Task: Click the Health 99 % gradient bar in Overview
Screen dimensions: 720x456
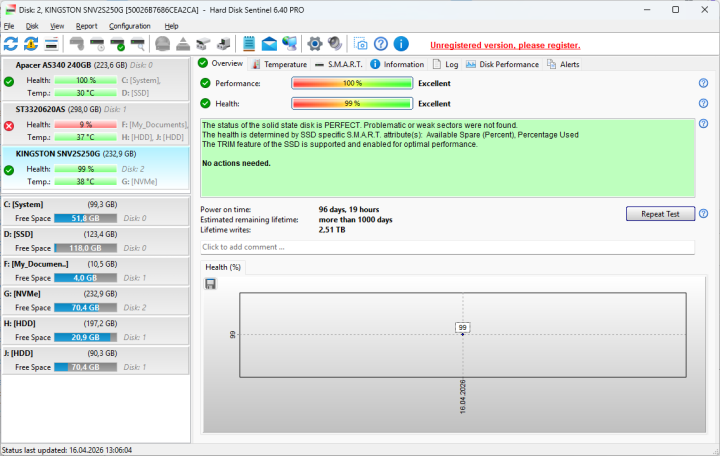Action: (352, 103)
